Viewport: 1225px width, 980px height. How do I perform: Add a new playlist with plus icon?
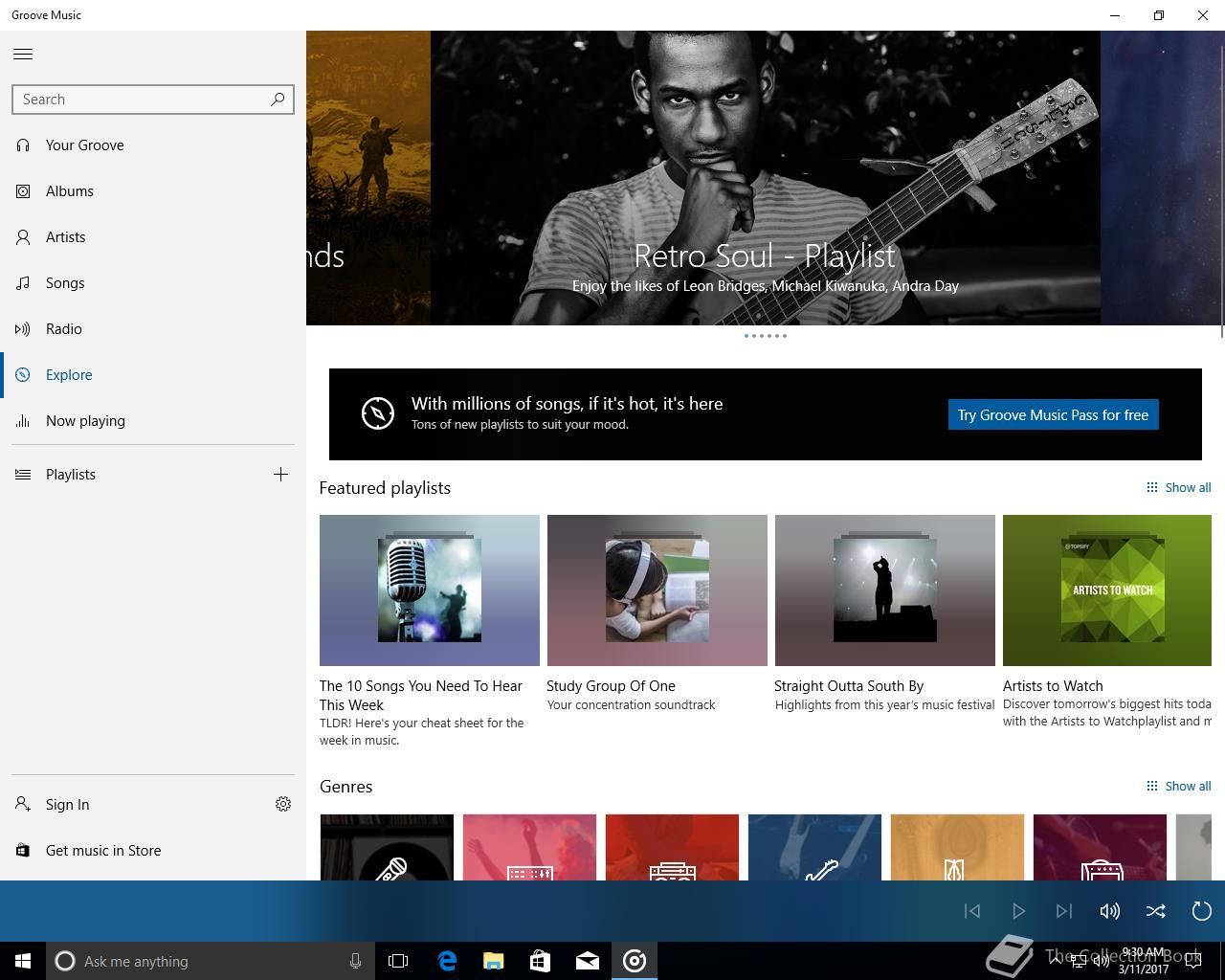pyautogui.click(x=280, y=474)
